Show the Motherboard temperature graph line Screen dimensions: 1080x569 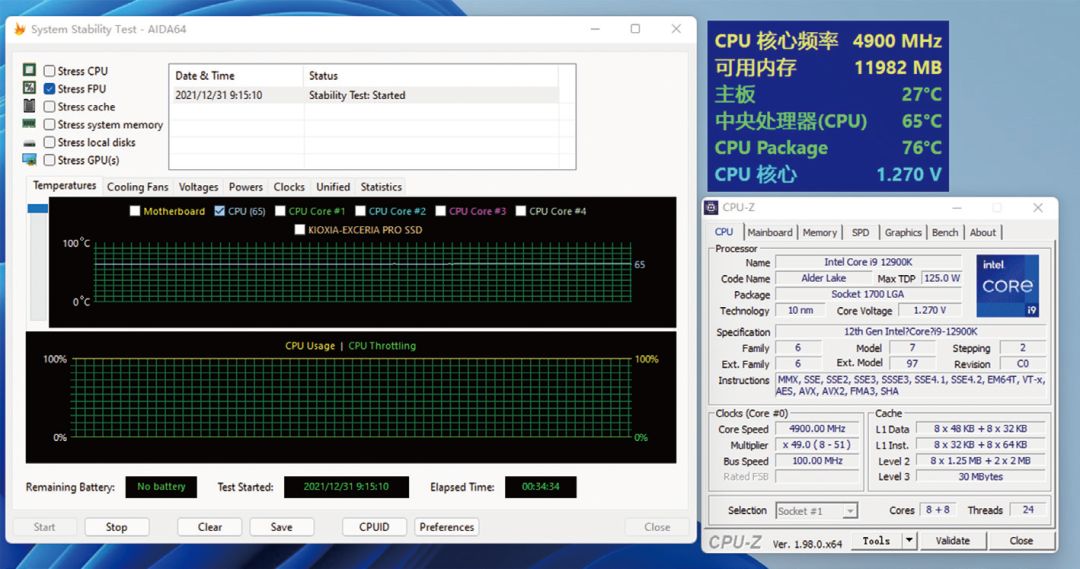click(135, 211)
